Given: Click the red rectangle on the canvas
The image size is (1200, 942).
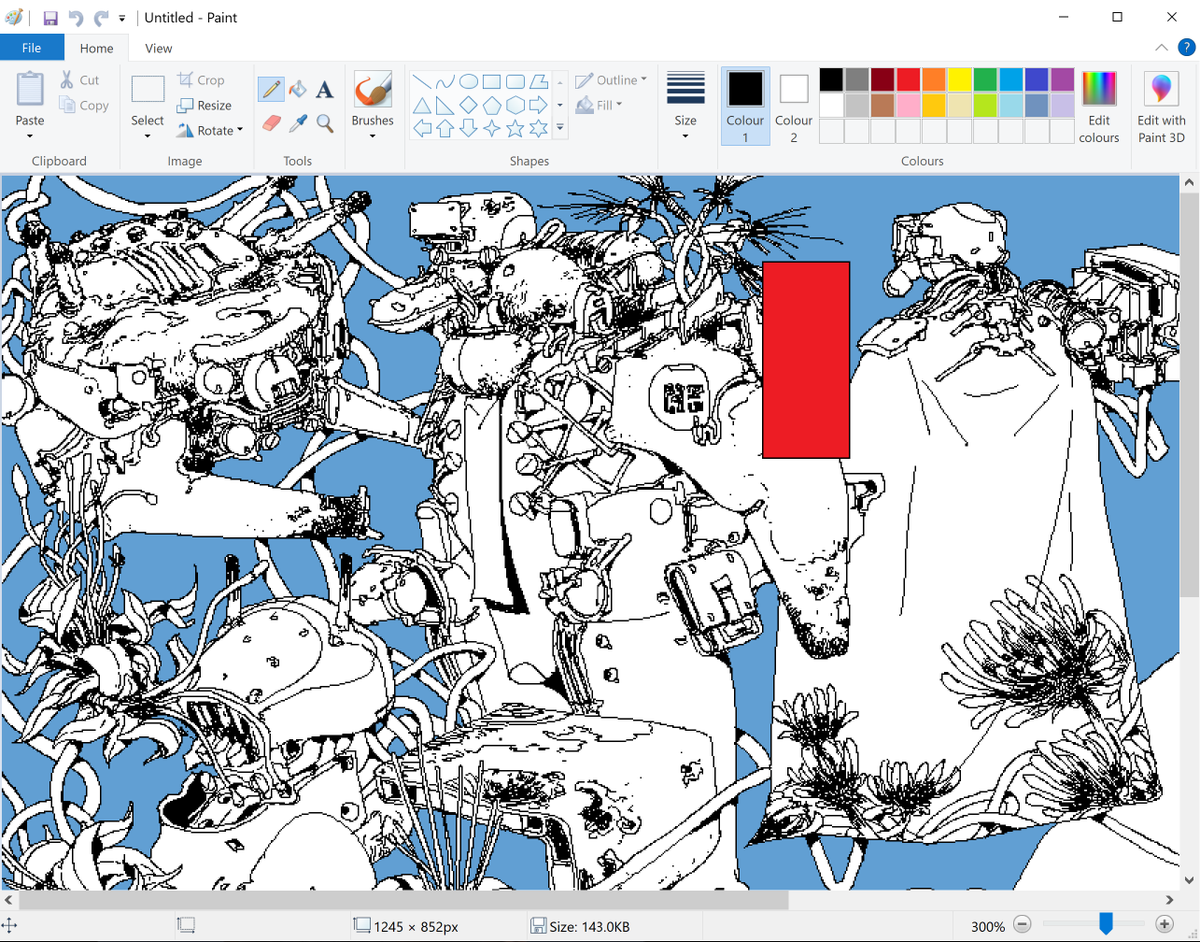Looking at the screenshot, I should tap(806, 360).
